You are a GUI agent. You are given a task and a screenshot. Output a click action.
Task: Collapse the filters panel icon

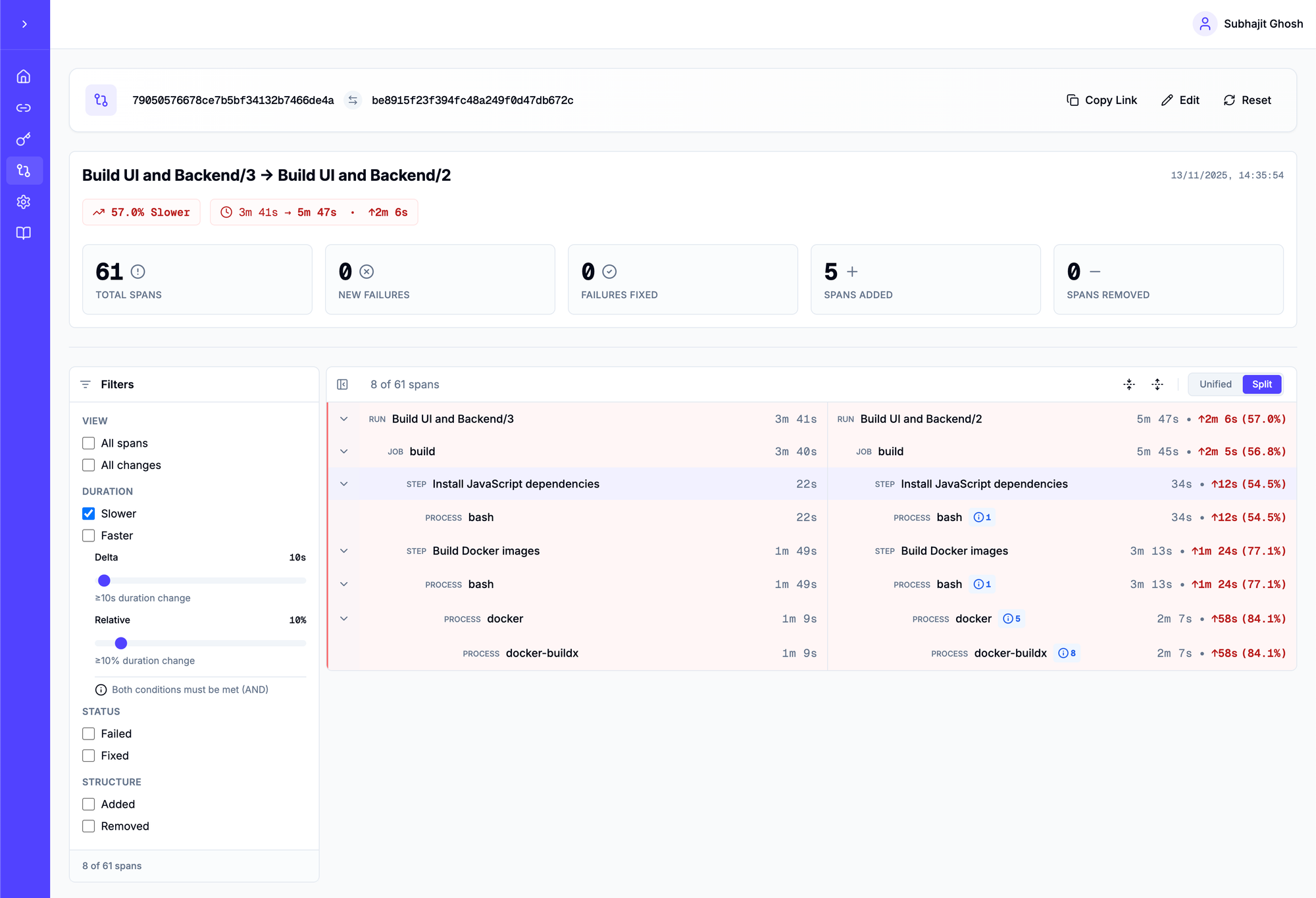(342, 384)
